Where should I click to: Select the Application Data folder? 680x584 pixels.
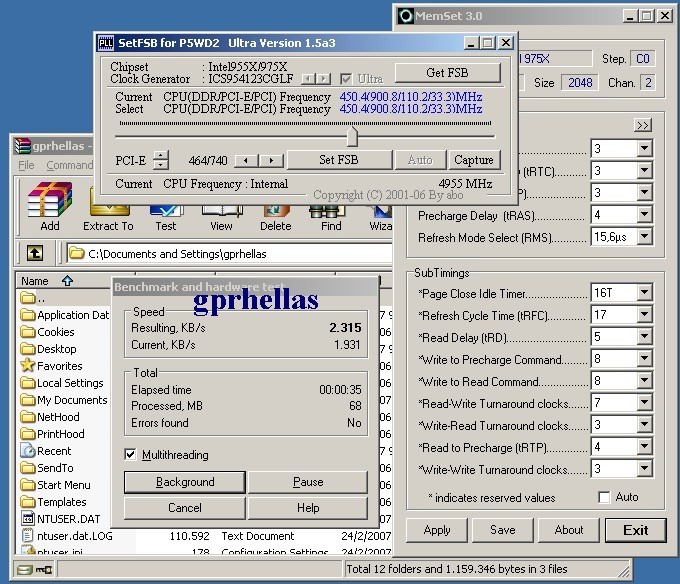[x=65, y=315]
